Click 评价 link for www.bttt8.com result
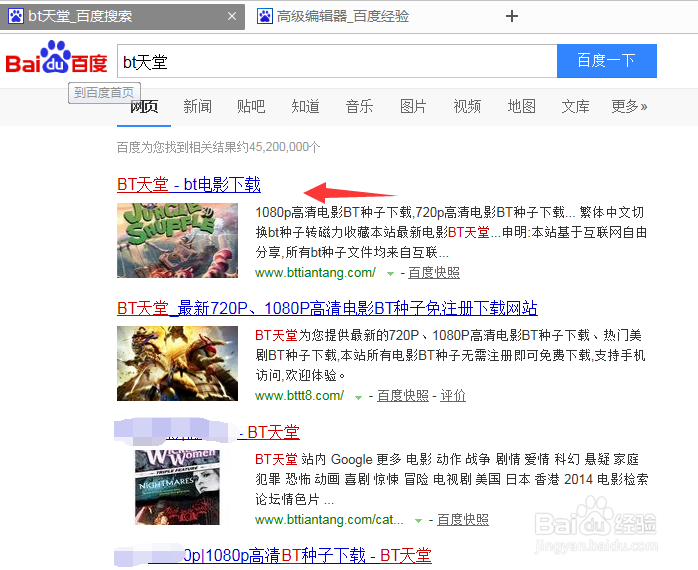698x570 pixels. (453, 395)
